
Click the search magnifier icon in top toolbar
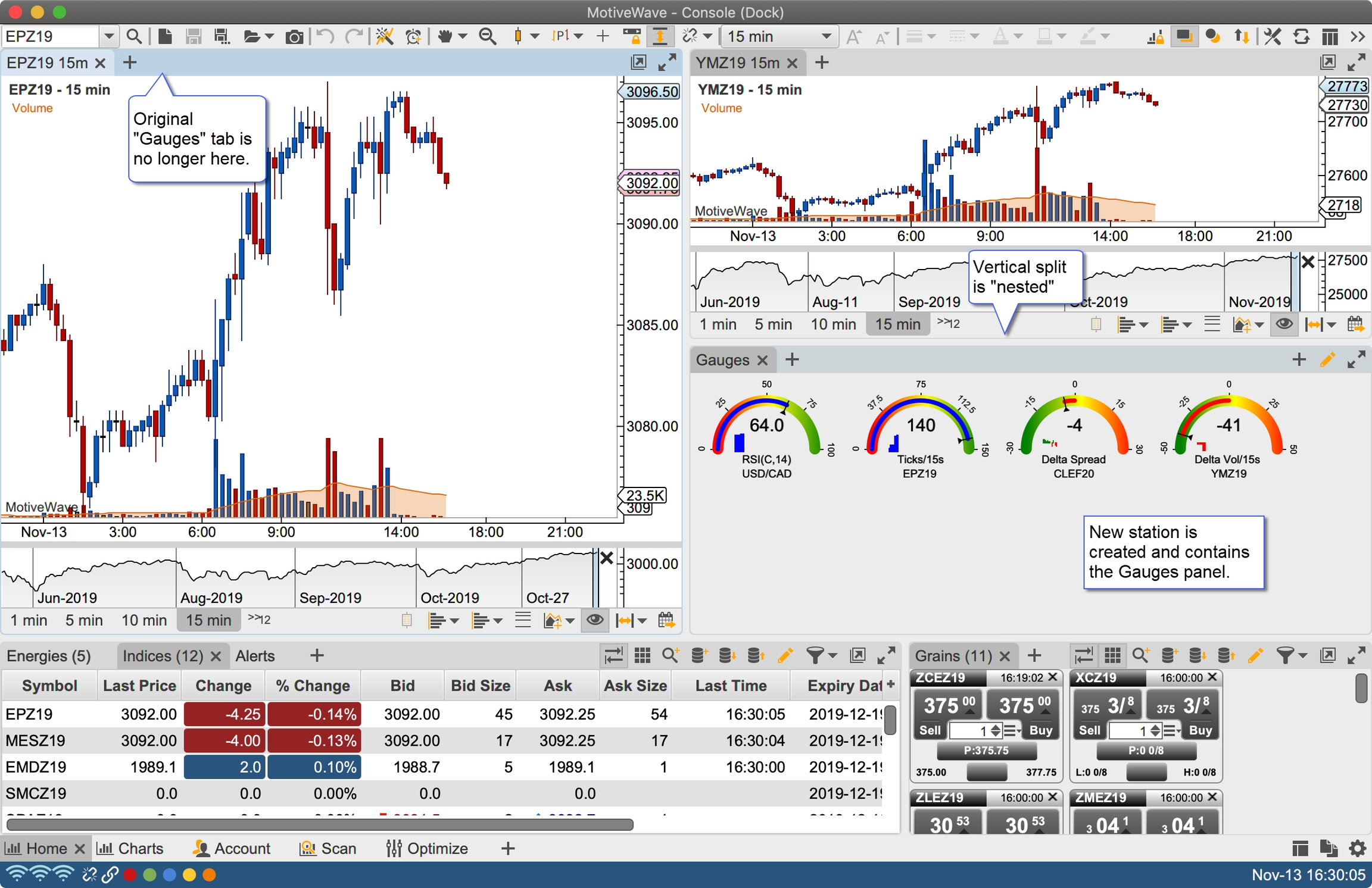coord(134,36)
